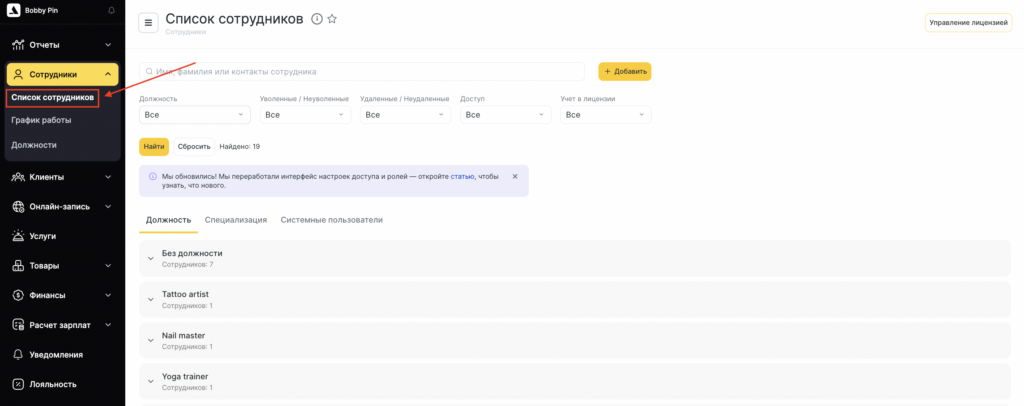This screenshot has width=1024, height=406.
Task: Open the статью link in the banner
Action: click(463, 176)
